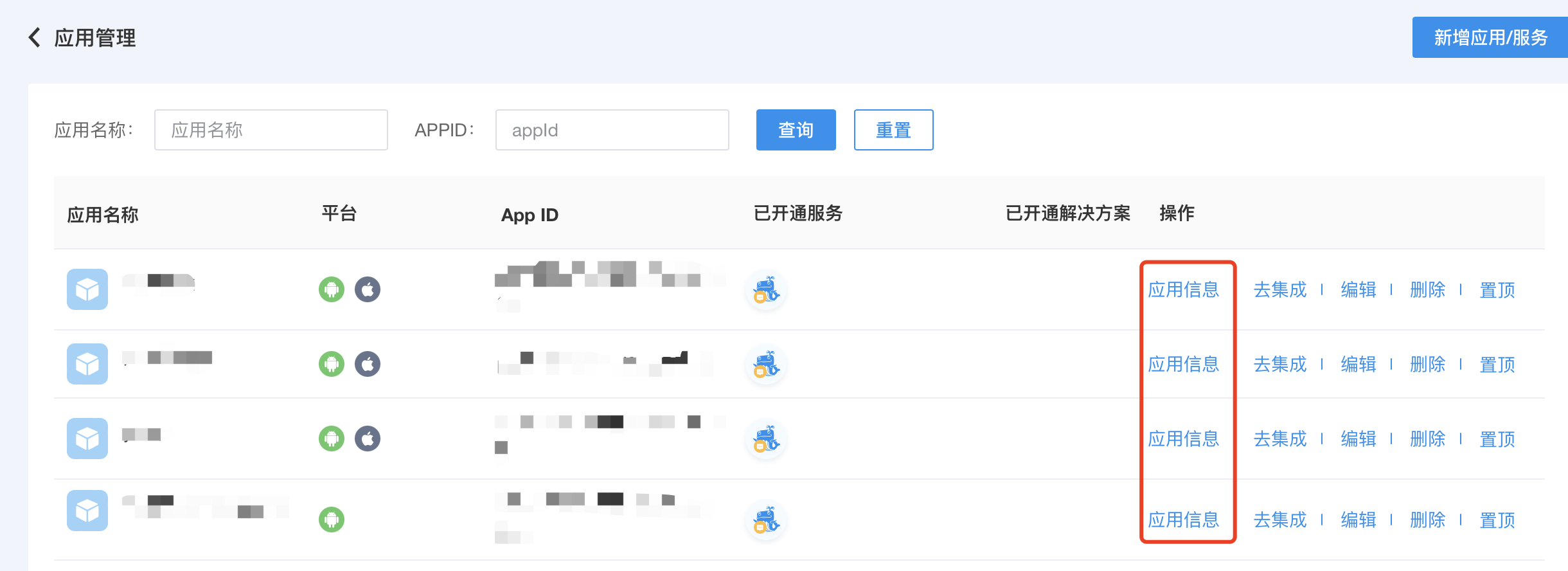Click the Android icon in the Android-only fourth row
Viewport: 1568px width, 571px height.
(332, 520)
